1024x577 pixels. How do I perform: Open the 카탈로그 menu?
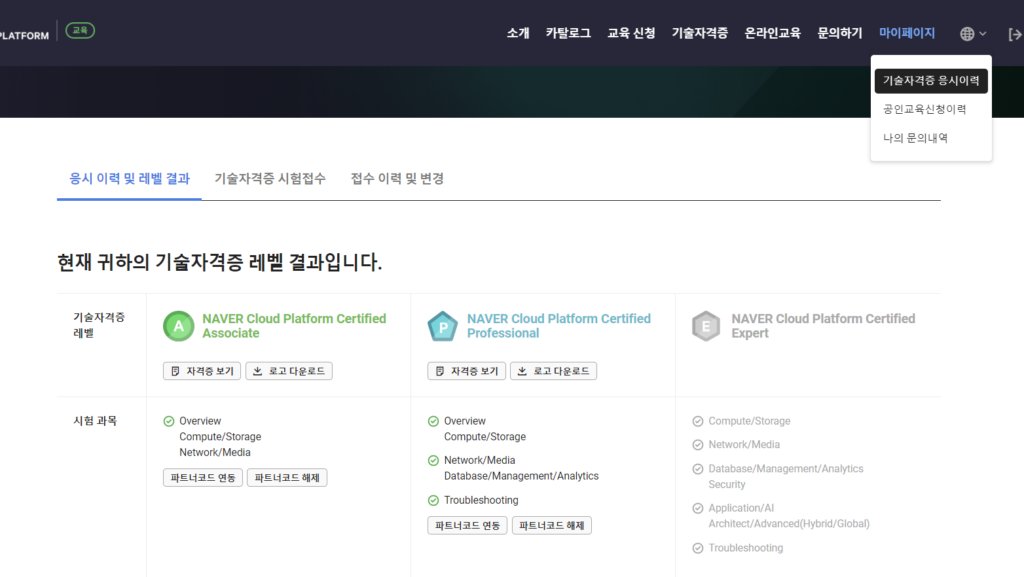click(568, 33)
